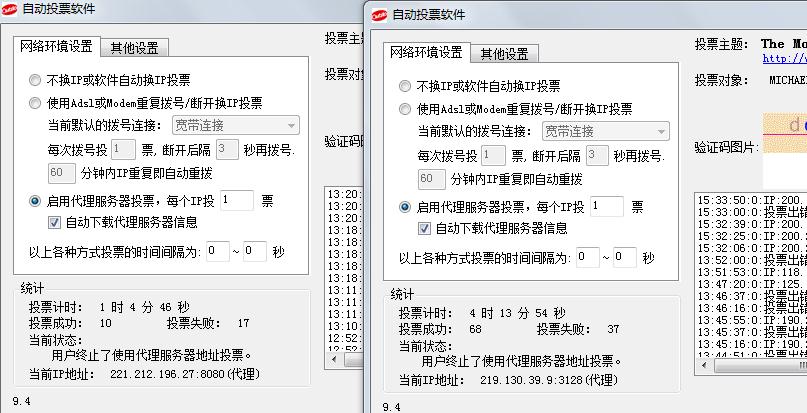Click the 投票成功 count "68" in front window
807x413 pixels.
pyautogui.click(x=475, y=329)
